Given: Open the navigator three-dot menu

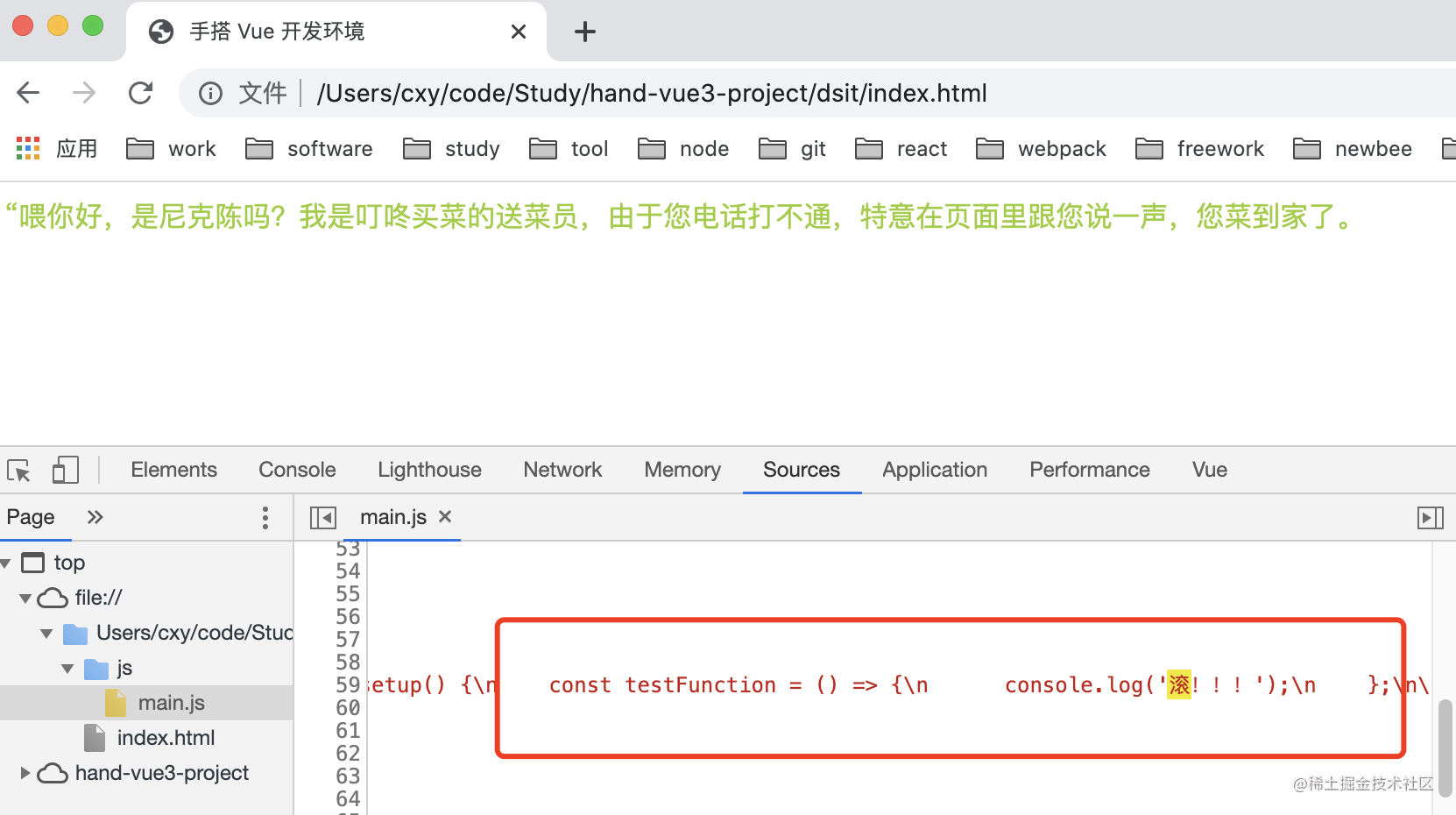Looking at the screenshot, I should [265, 517].
